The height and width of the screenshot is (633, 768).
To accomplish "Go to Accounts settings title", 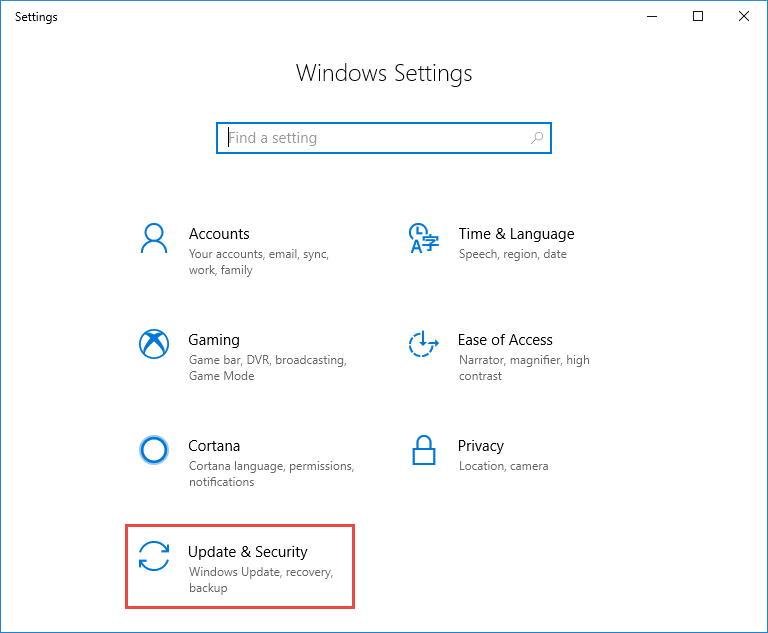I will 219,234.
